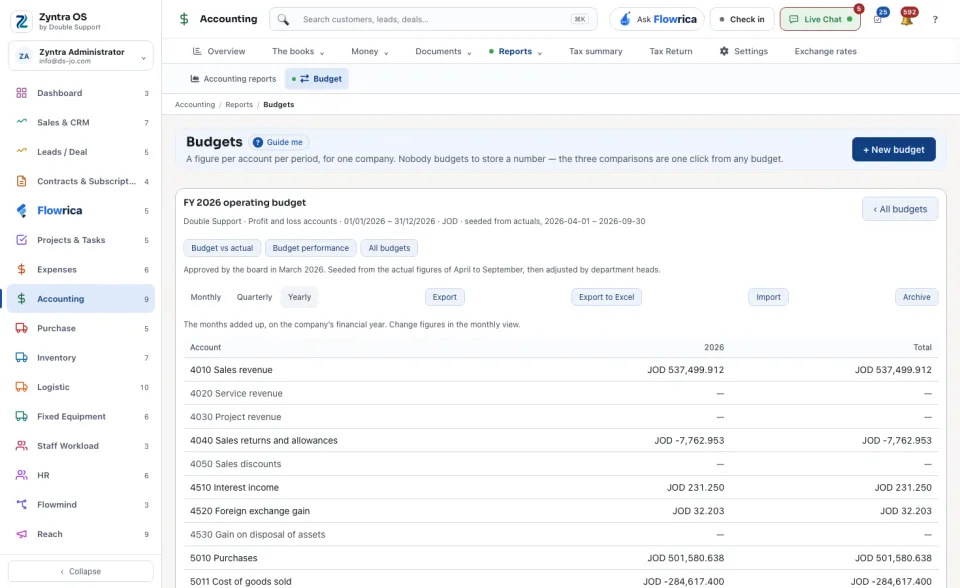Expand the Reports menu dropdown
Screen dimensions: 960x588
[516, 51]
